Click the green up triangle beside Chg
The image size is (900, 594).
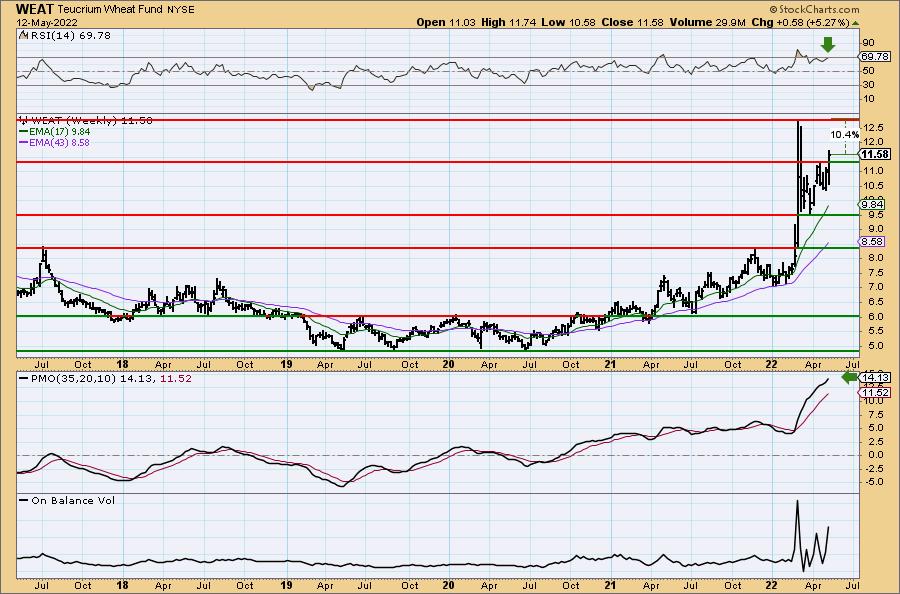pyautogui.click(x=855, y=23)
